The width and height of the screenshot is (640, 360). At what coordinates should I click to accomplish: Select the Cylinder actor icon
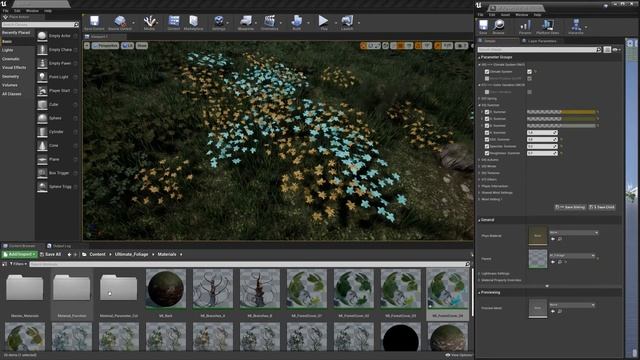(42, 132)
